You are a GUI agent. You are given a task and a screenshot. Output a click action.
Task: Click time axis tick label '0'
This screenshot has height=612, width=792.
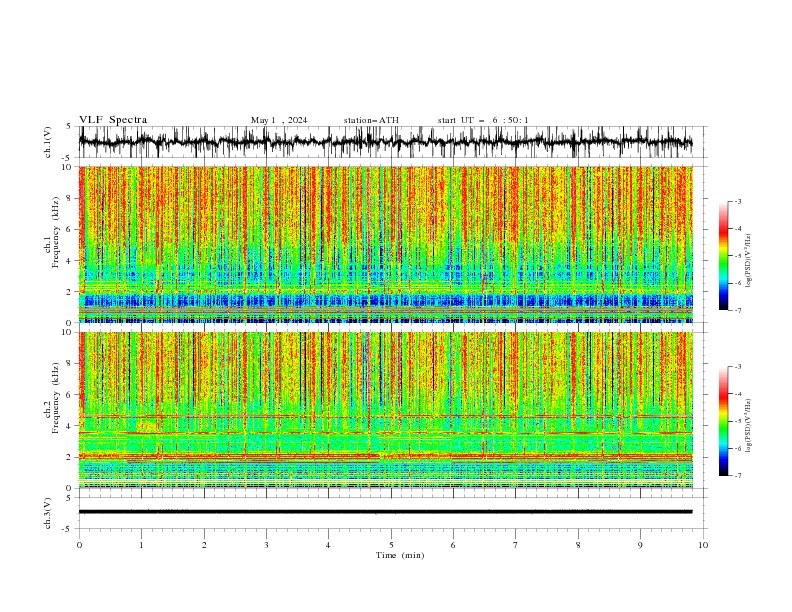coord(79,545)
